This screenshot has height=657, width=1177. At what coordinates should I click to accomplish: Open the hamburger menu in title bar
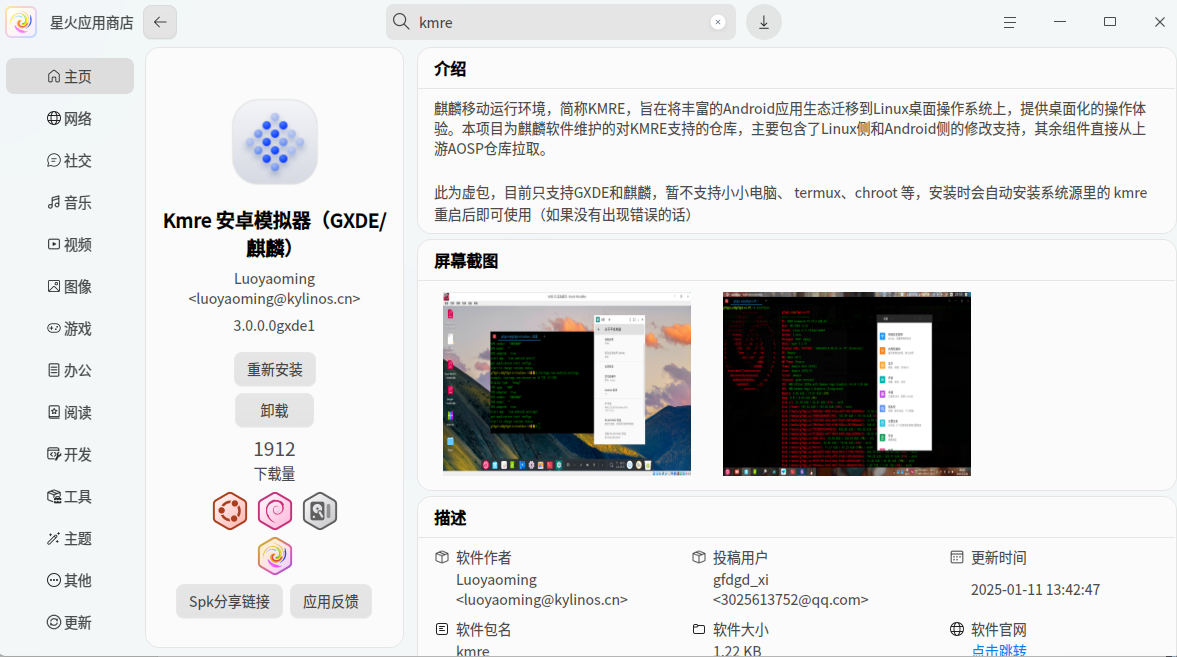click(1010, 23)
